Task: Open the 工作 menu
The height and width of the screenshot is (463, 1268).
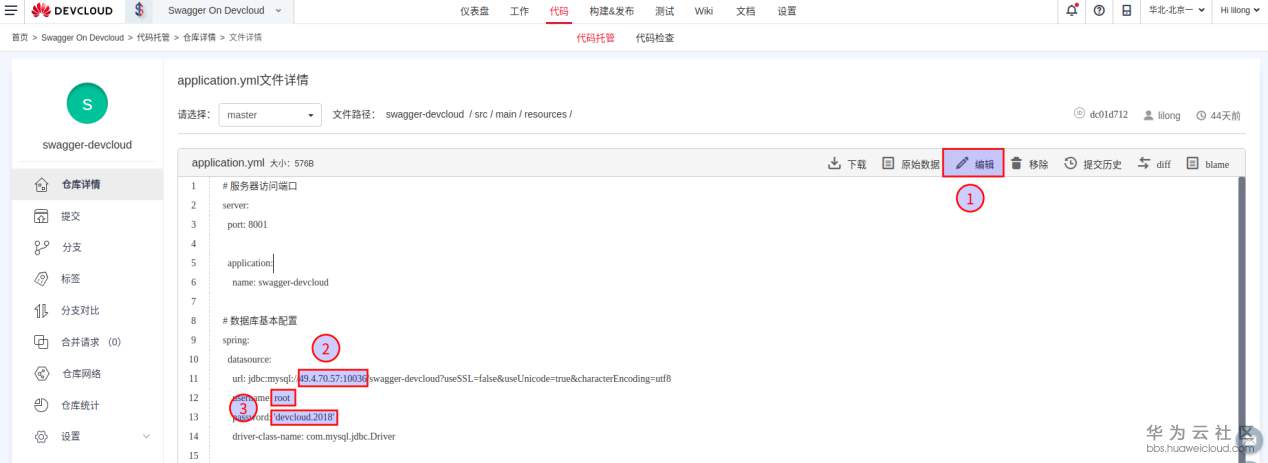Action: pos(519,11)
